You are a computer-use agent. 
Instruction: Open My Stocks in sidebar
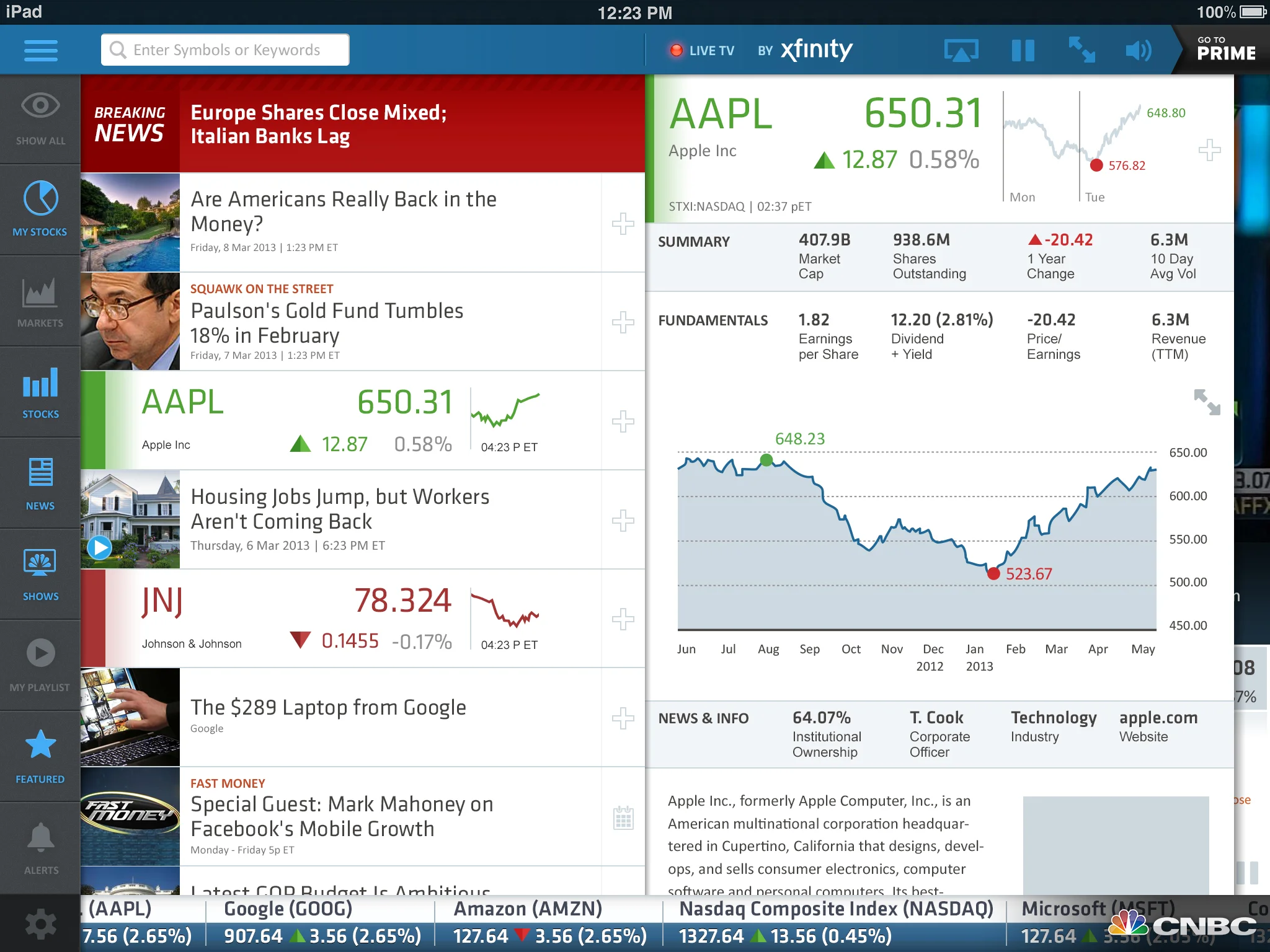[40, 209]
